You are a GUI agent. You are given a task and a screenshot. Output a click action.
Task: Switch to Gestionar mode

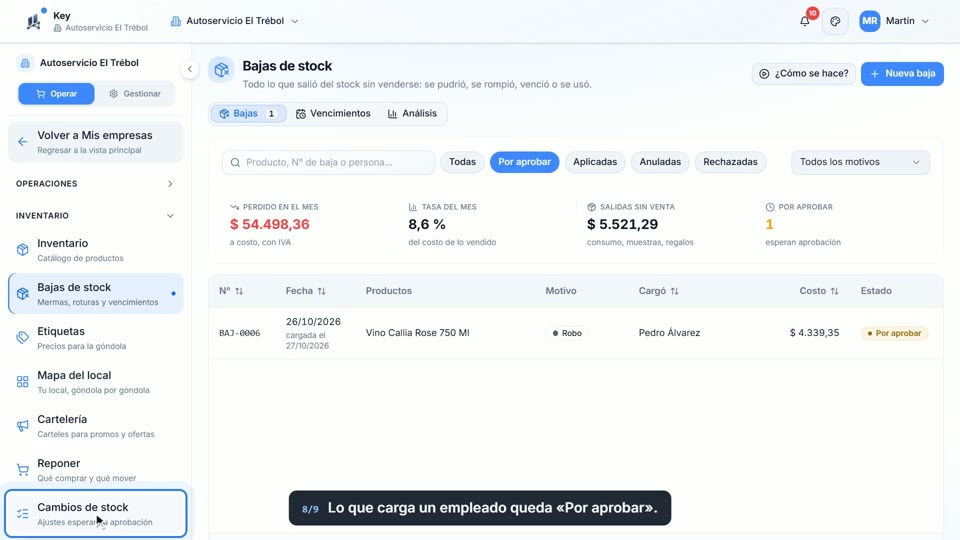pyautogui.click(x=135, y=94)
